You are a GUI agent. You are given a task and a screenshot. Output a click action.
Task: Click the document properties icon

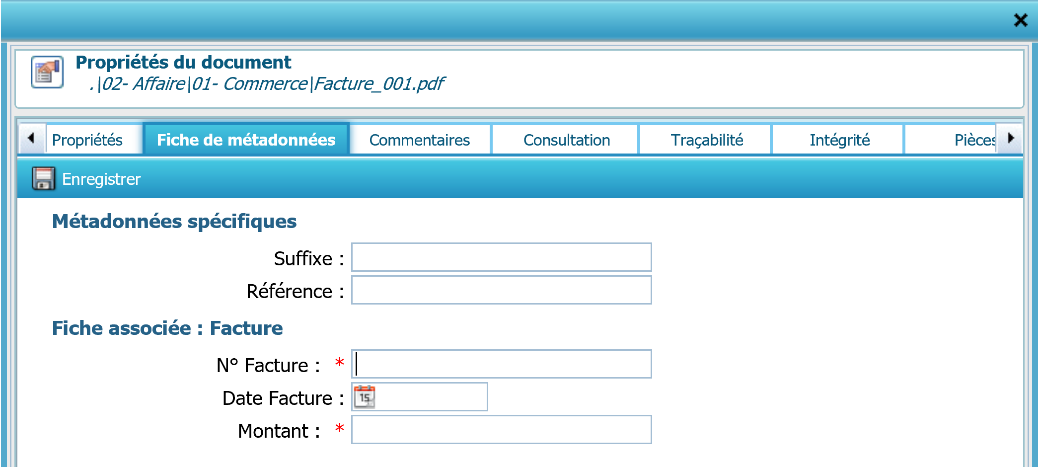[x=47, y=73]
